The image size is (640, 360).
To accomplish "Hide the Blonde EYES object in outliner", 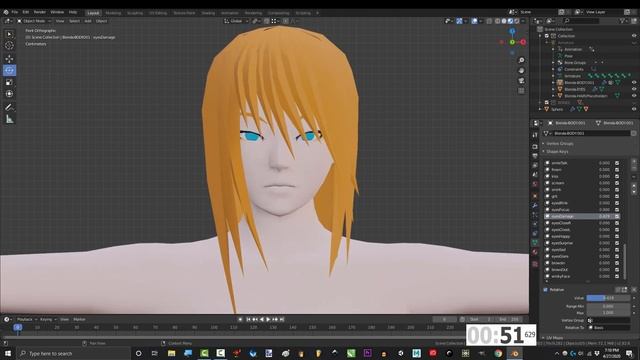I will tap(634, 89).
